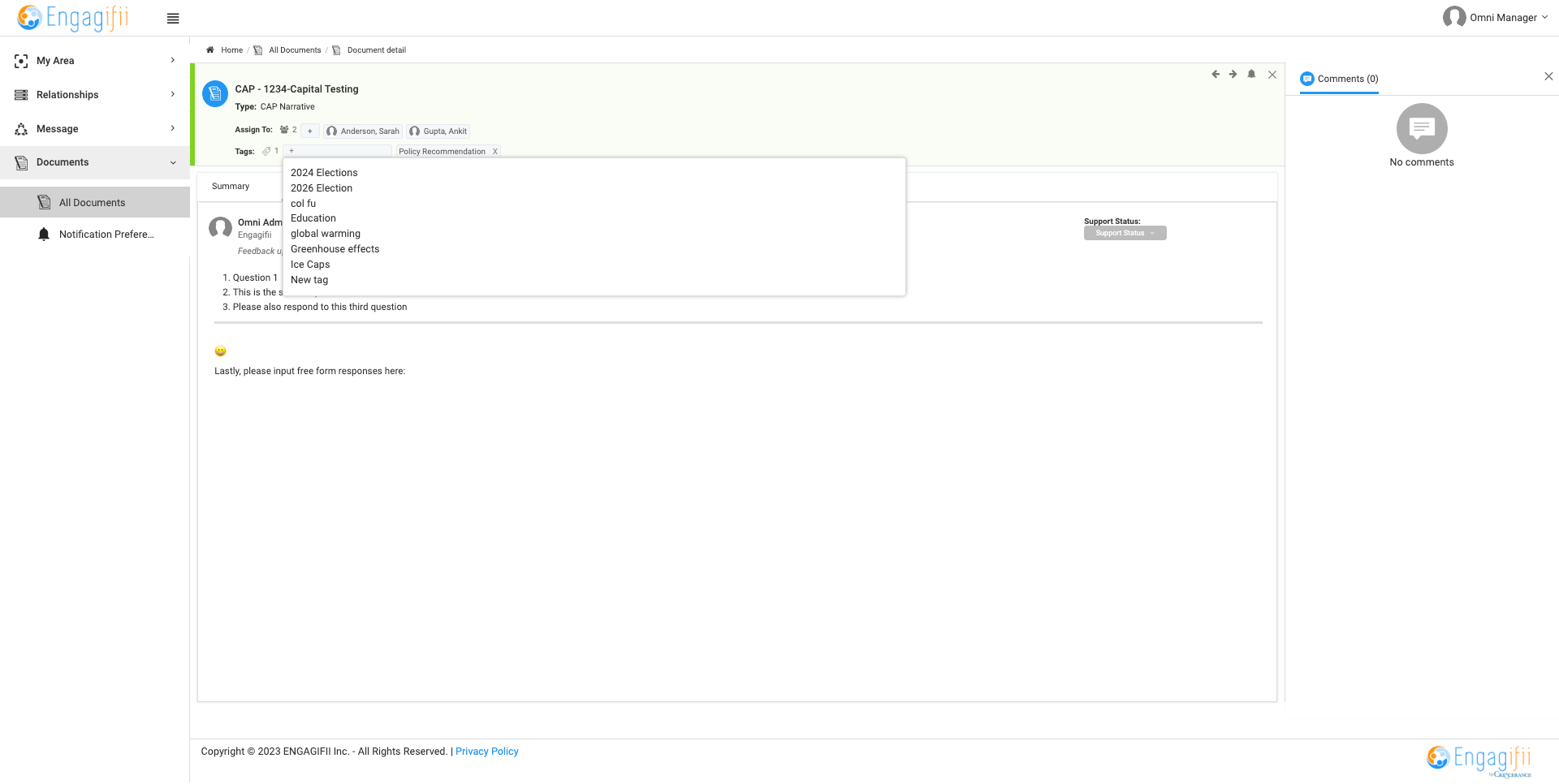Open the Omni Manager user dropdown arrow
This screenshot has height=784, width=1559.
click(1544, 17)
